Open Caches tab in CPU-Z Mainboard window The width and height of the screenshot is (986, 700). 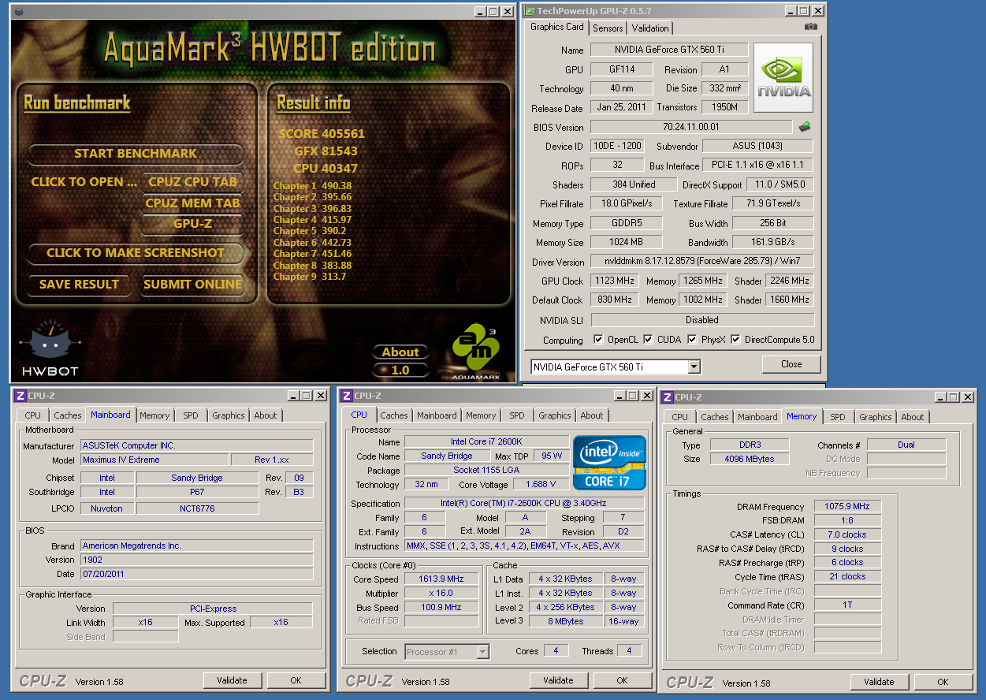pyautogui.click(x=67, y=416)
